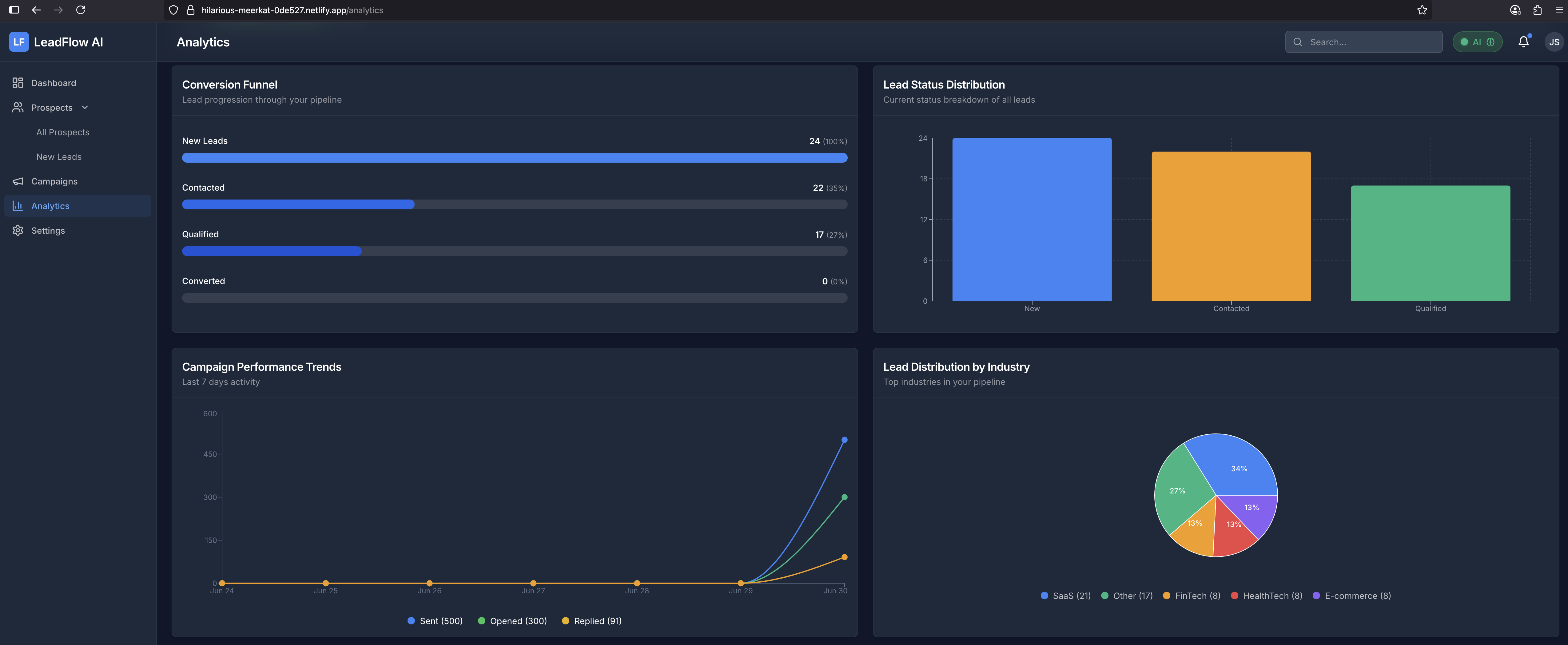
Task: Open New Leads sidebar item
Action: pyautogui.click(x=58, y=157)
